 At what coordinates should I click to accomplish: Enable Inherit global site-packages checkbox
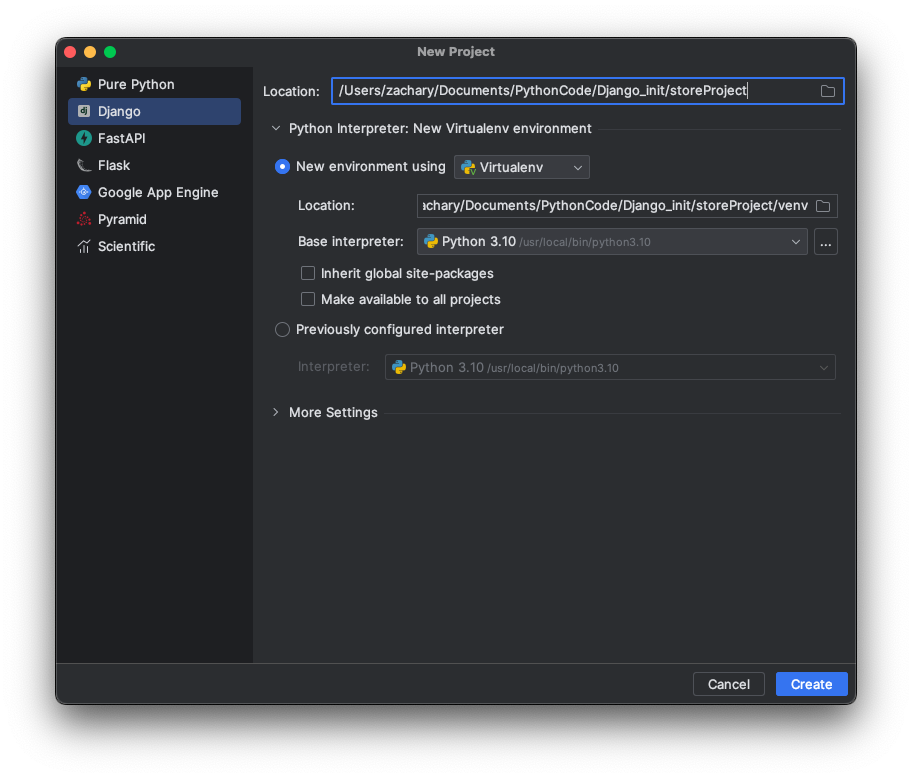(308, 273)
